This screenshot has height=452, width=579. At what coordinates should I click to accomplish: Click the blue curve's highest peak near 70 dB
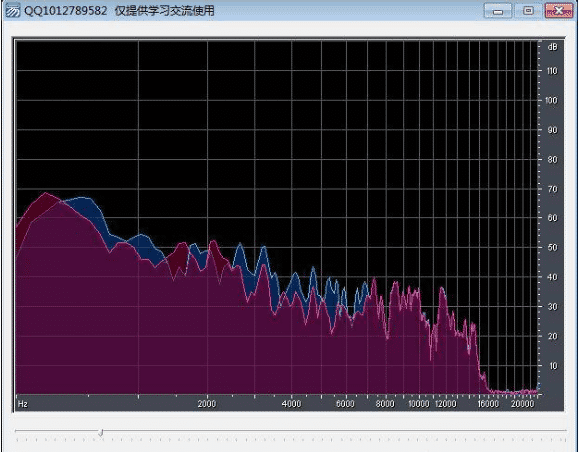tap(83, 198)
